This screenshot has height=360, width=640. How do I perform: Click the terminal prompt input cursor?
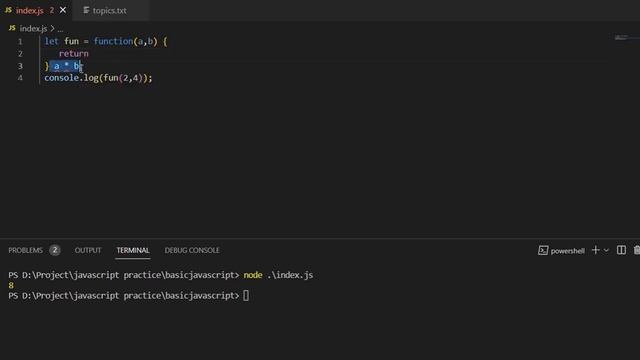point(246,296)
